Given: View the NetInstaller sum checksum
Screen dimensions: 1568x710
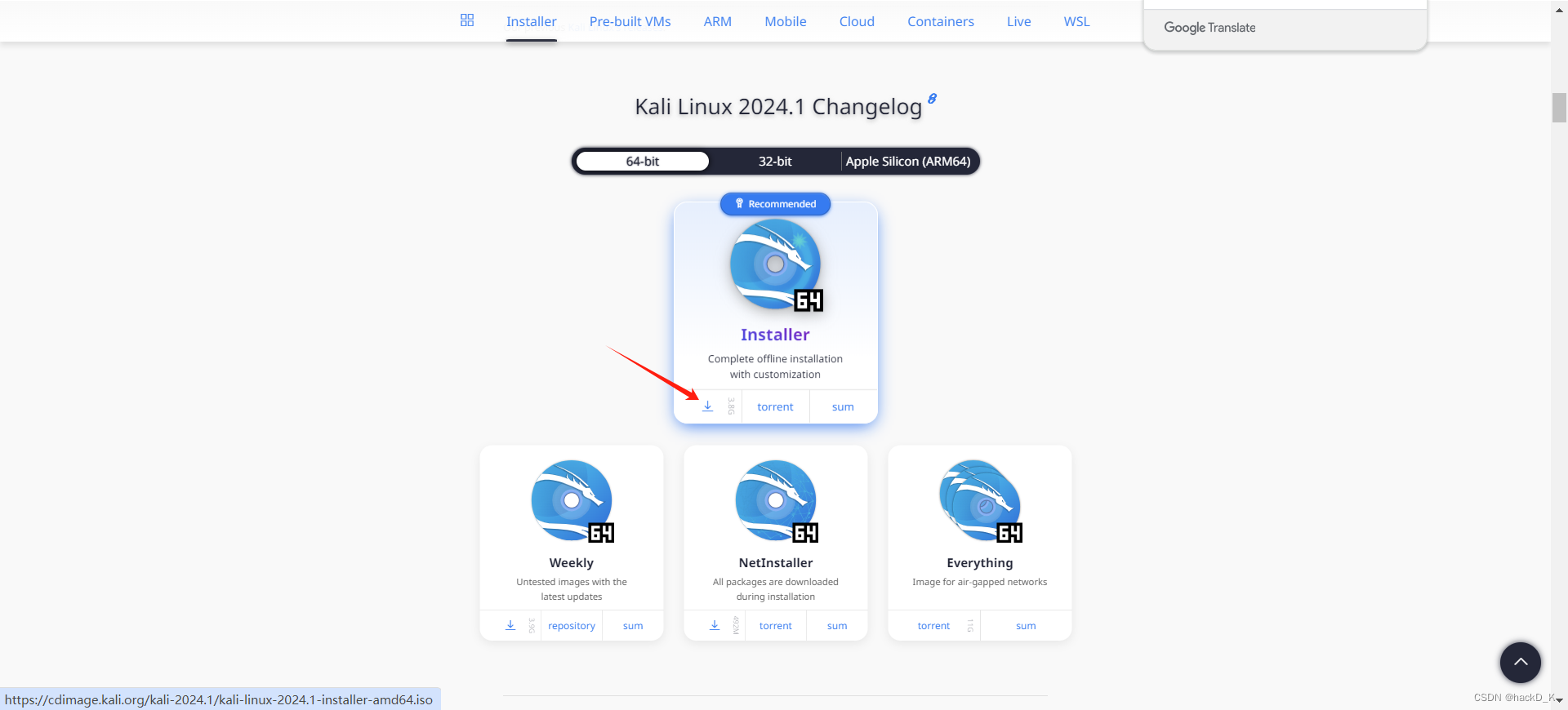Looking at the screenshot, I should (837, 626).
